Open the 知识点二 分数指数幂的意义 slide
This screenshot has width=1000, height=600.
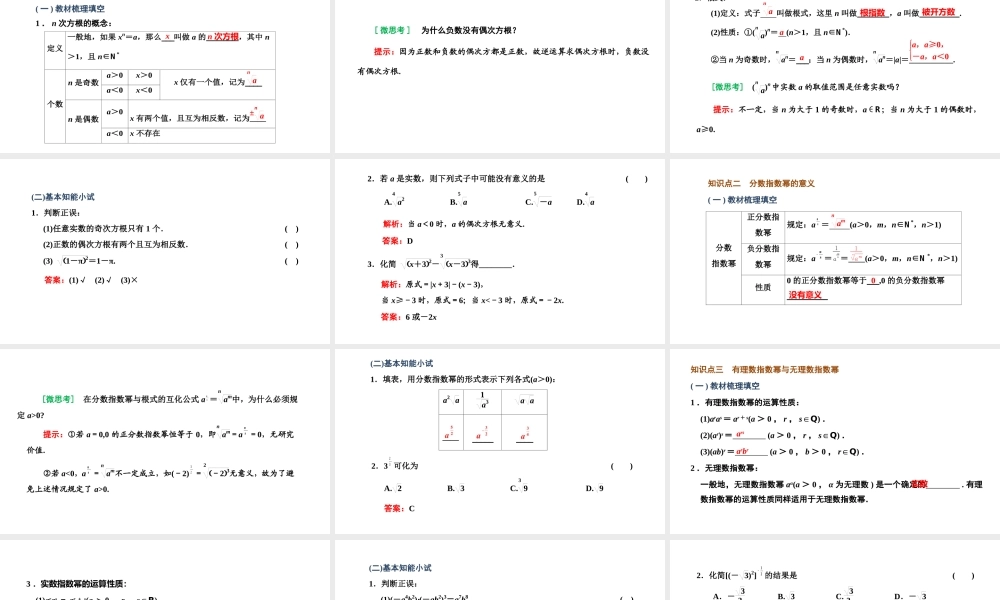point(835,252)
